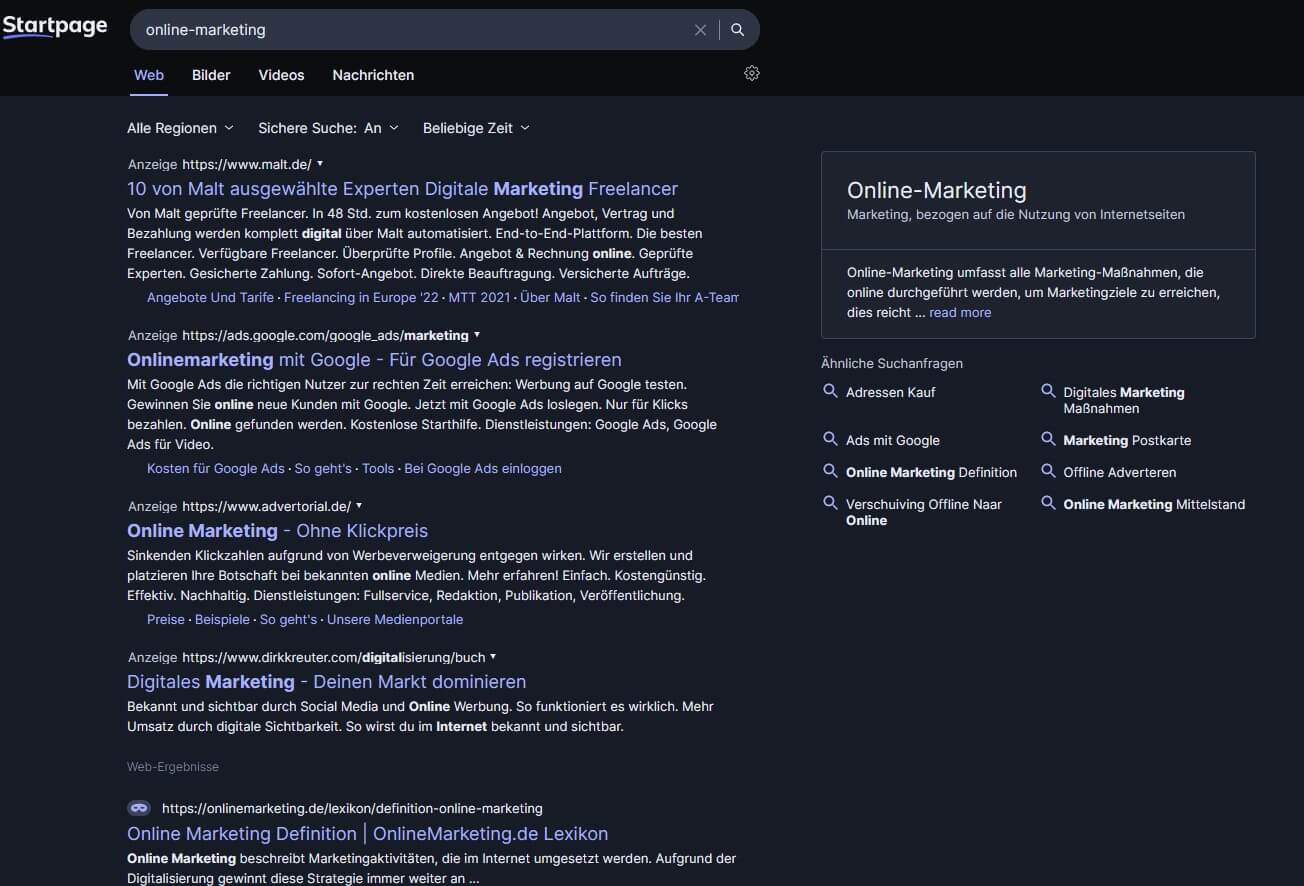The width and height of the screenshot is (1304, 886).
Task: Open the Angebote Und Tarife sitelink
Action: click(x=210, y=297)
